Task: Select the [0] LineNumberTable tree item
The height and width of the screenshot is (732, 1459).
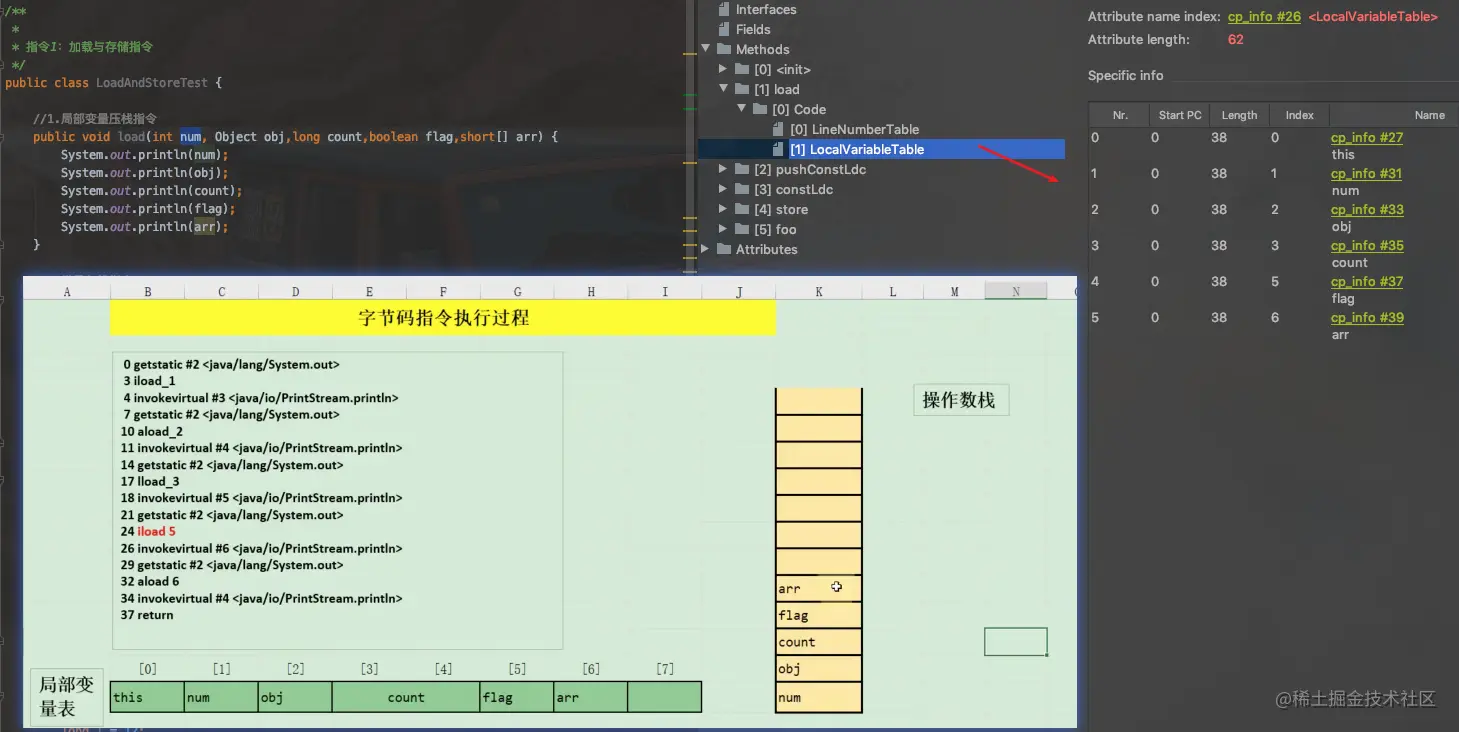Action: 854,129
